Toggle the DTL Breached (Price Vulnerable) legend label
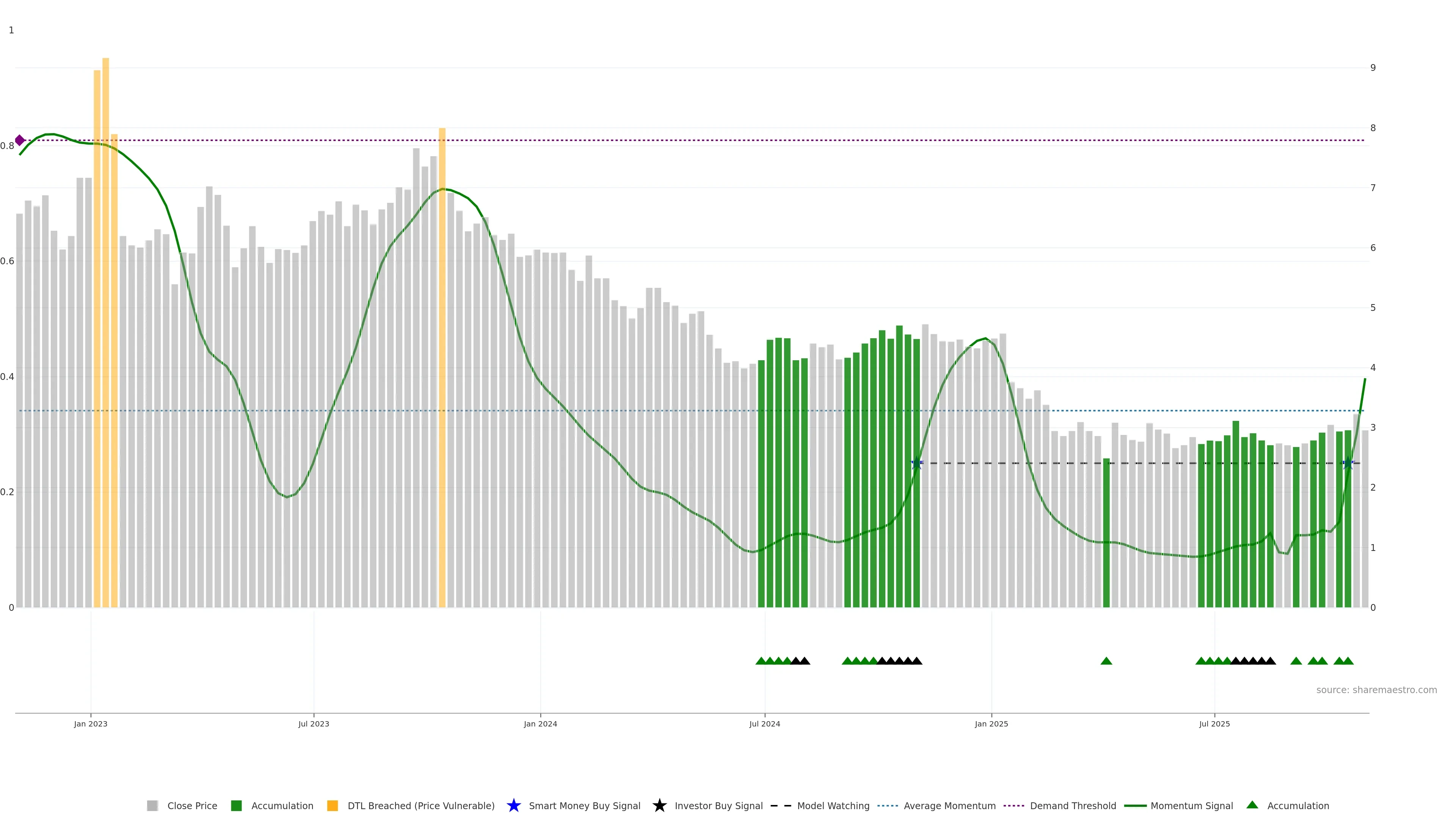 (420, 805)
